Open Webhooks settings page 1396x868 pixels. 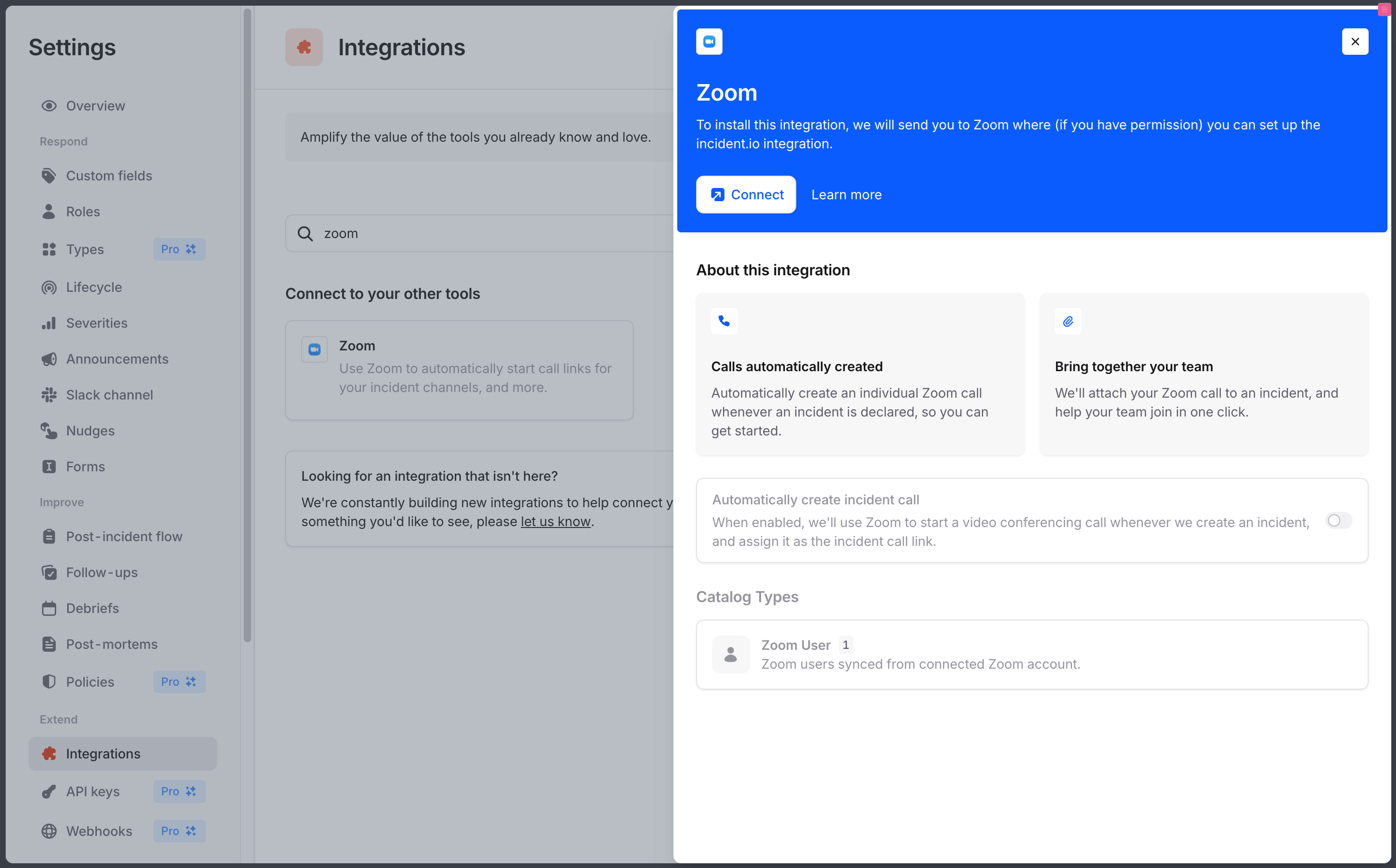(x=99, y=831)
